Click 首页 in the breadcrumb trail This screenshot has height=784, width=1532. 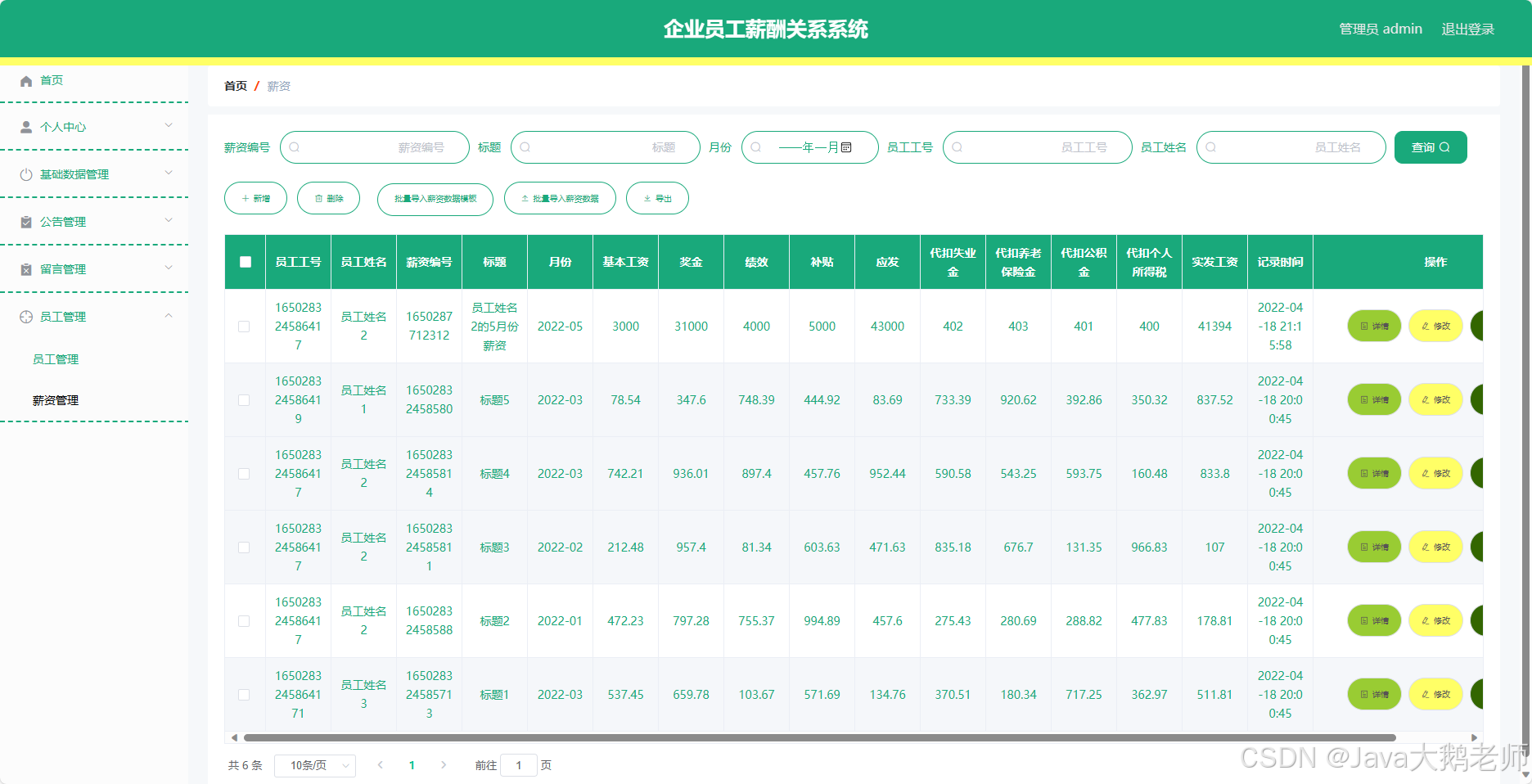click(x=235, y=85)
